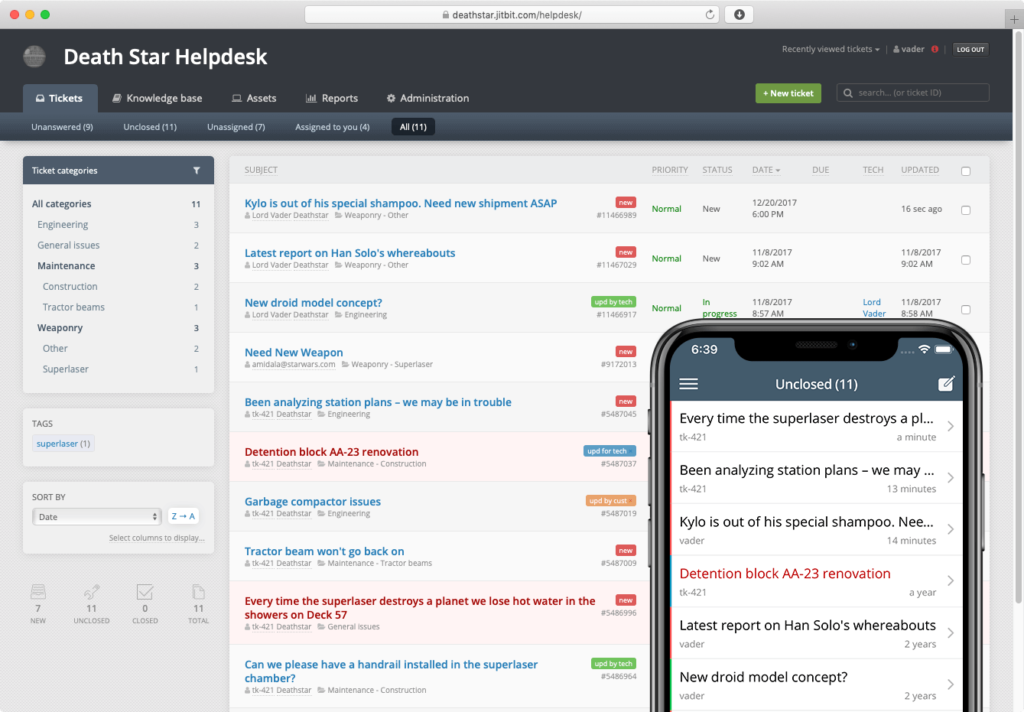Check the select-all checkbox in the ticket header
The image size is (1024, 712).
(x=966, y=170)
